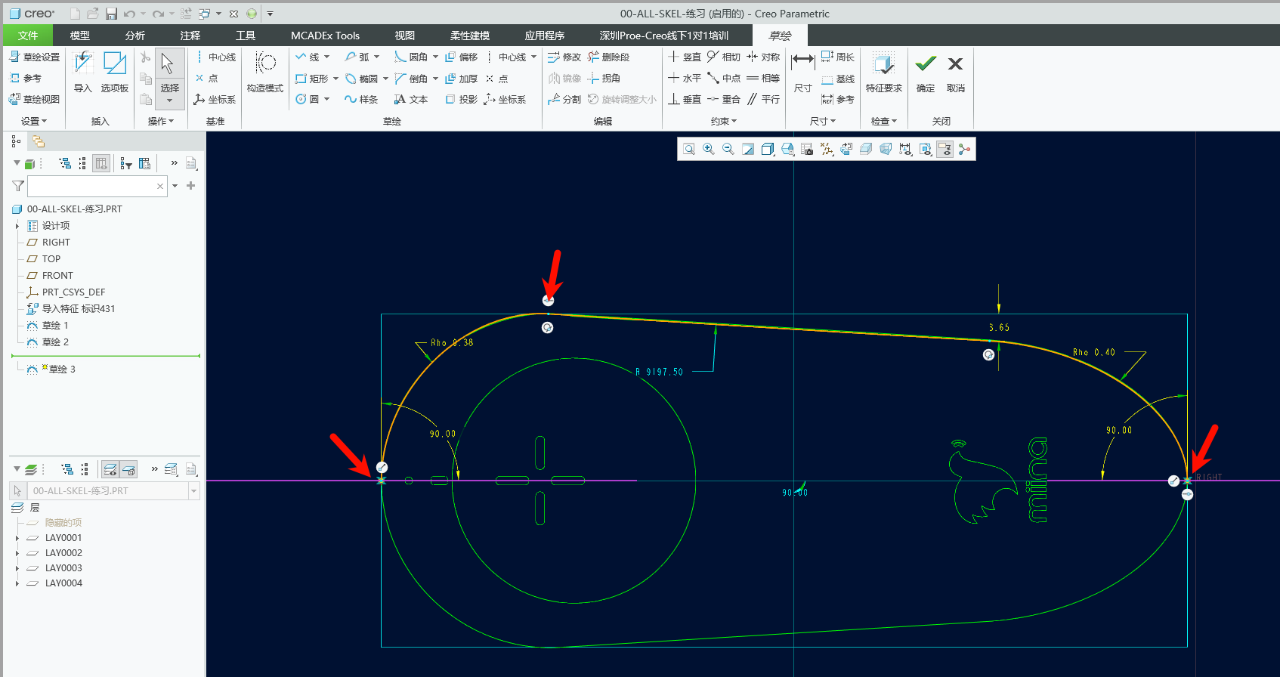Screen dimensions: 1280x677
Task: Open the 矩形 rectangle dropdown arrow
Action: point(335,78)
